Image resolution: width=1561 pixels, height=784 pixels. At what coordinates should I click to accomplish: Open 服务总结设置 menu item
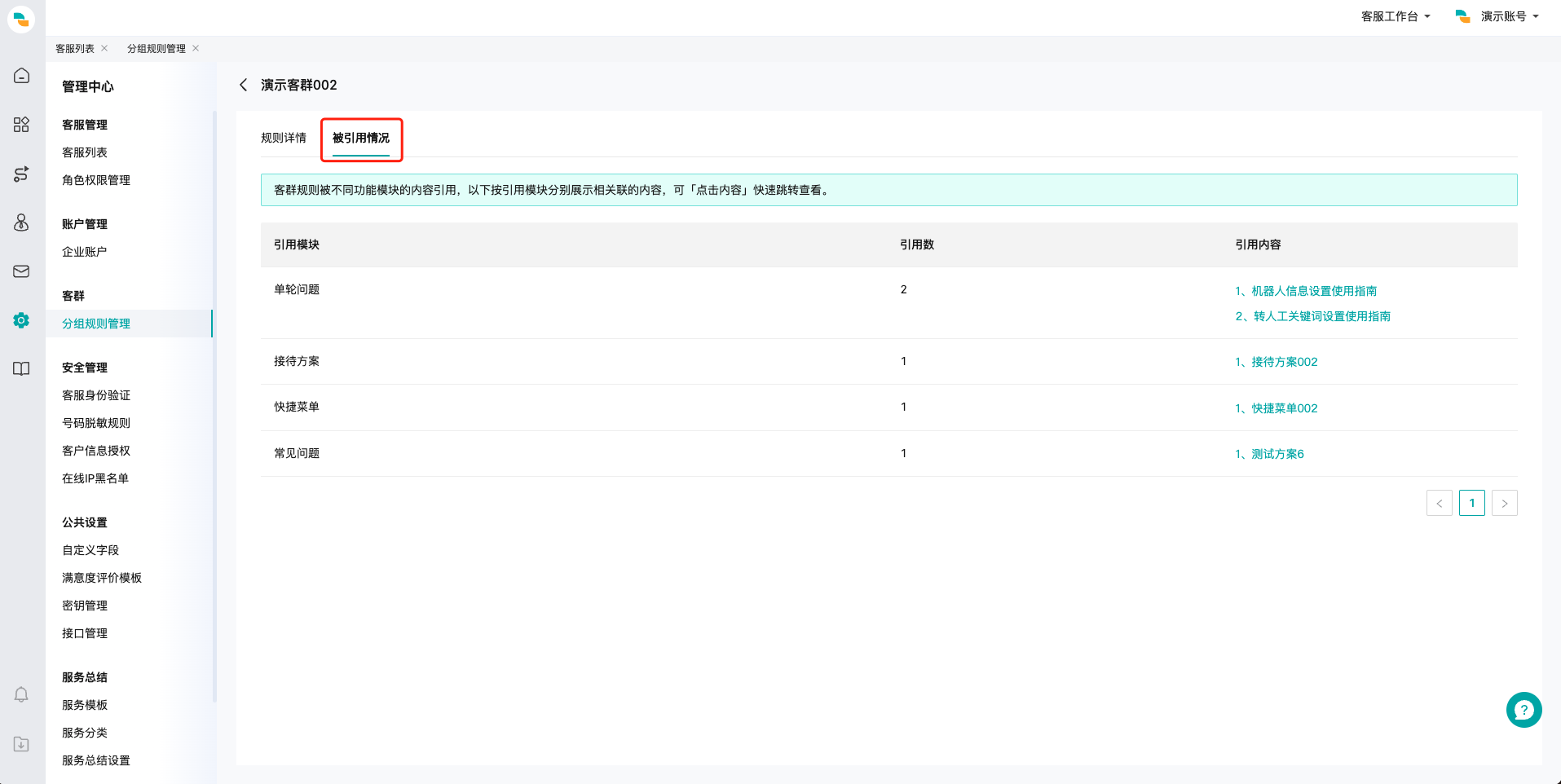point(96,760)
